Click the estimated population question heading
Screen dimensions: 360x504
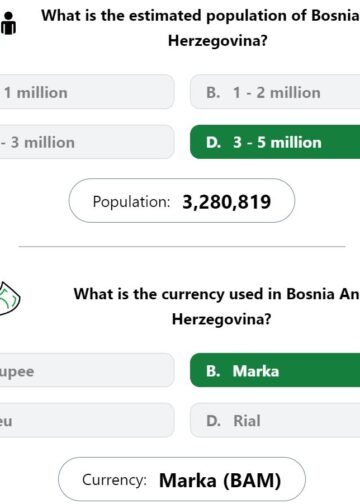(200, 28)
